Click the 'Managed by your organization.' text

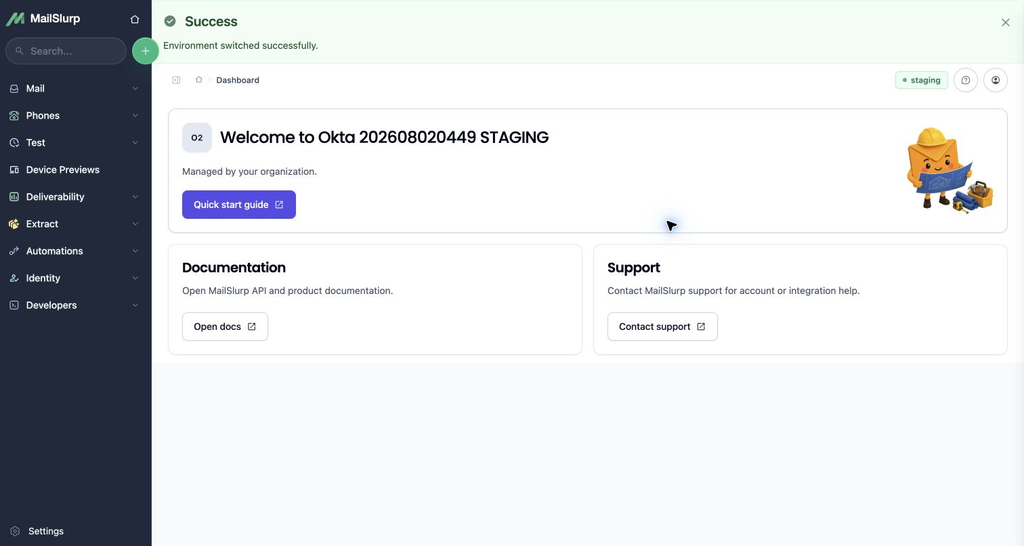click(249, 172)
